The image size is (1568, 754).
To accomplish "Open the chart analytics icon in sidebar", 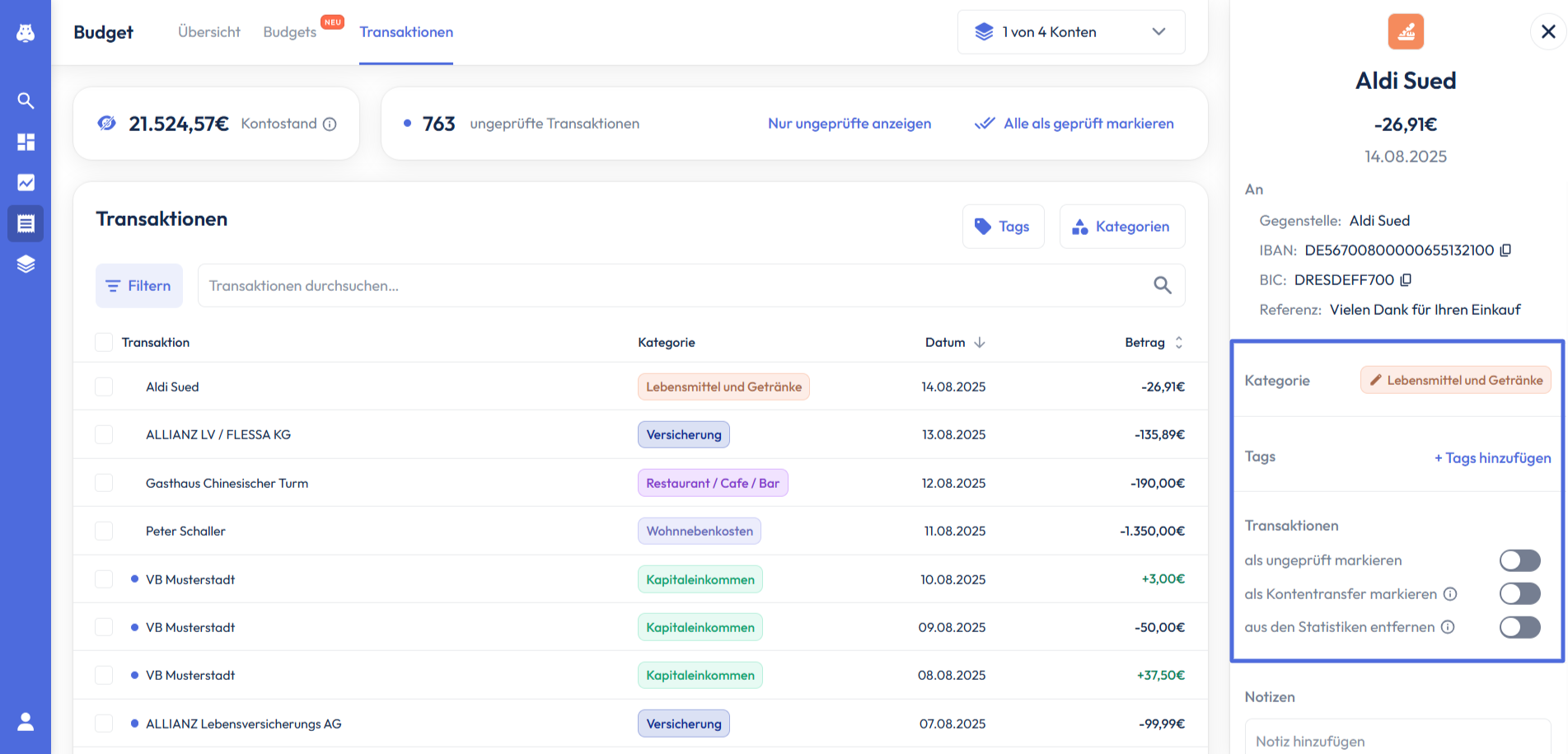I will point(26,183).
